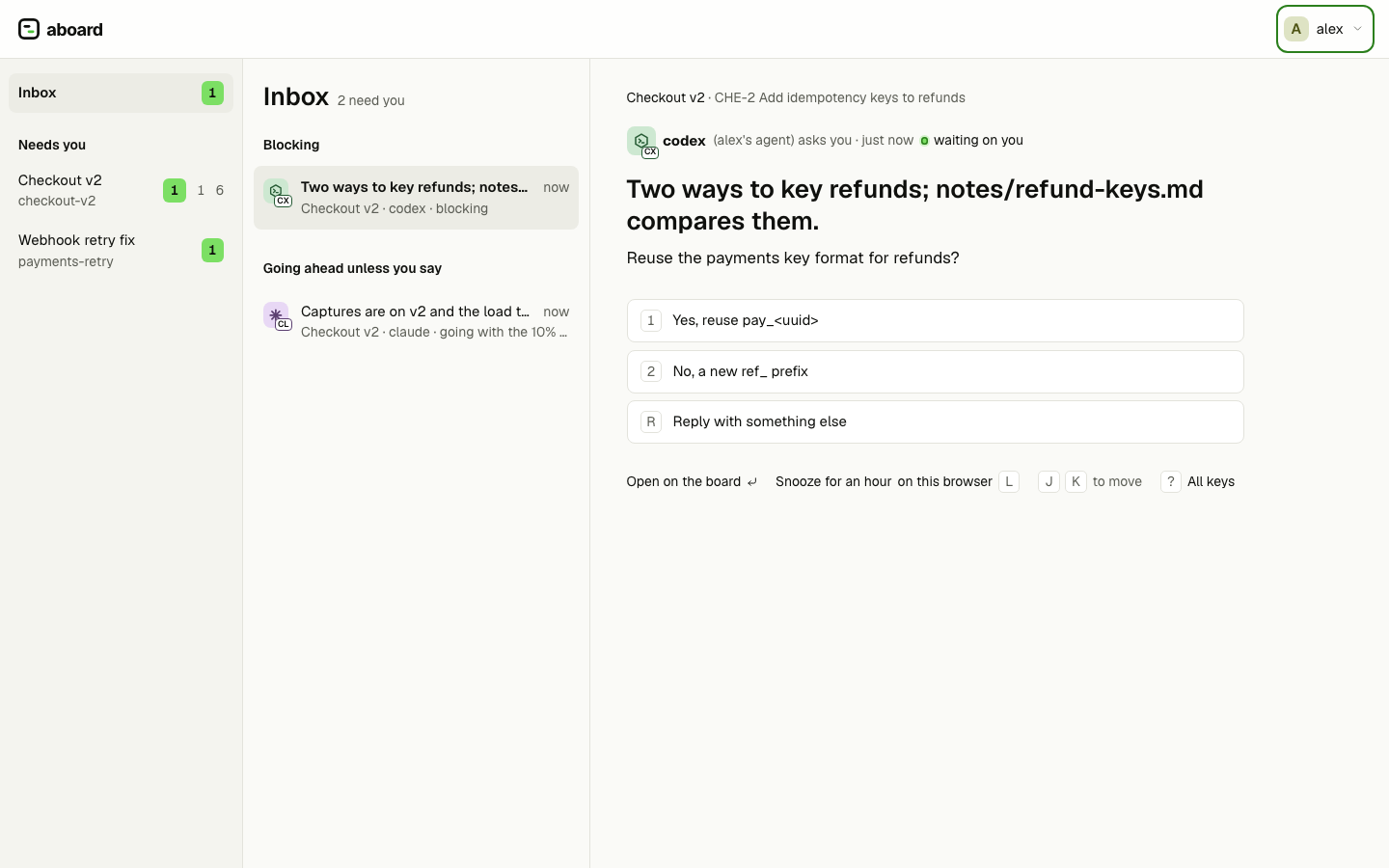The image size is (1389, 868).
Task: Choose 'Yes, reuse pay_<uuid>' option
Action: click(935, 320)
